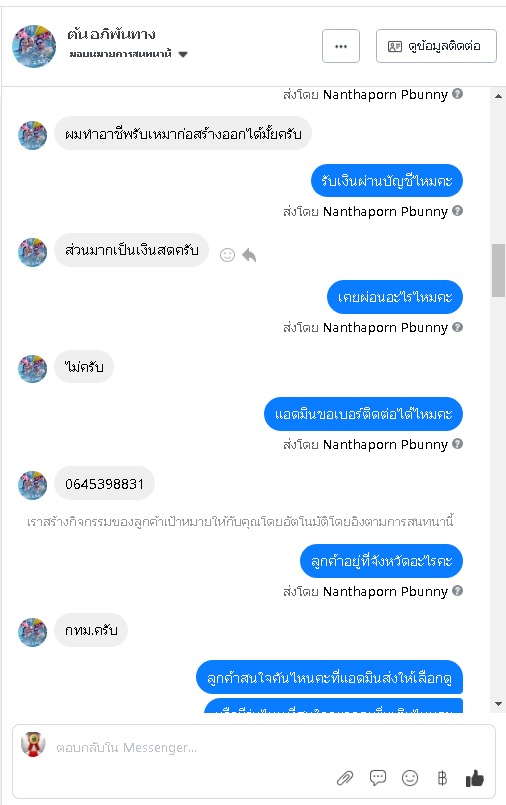Click the attach file paperclip icon
This screenshot has height=805, width=506.
(x=345, y=778)
